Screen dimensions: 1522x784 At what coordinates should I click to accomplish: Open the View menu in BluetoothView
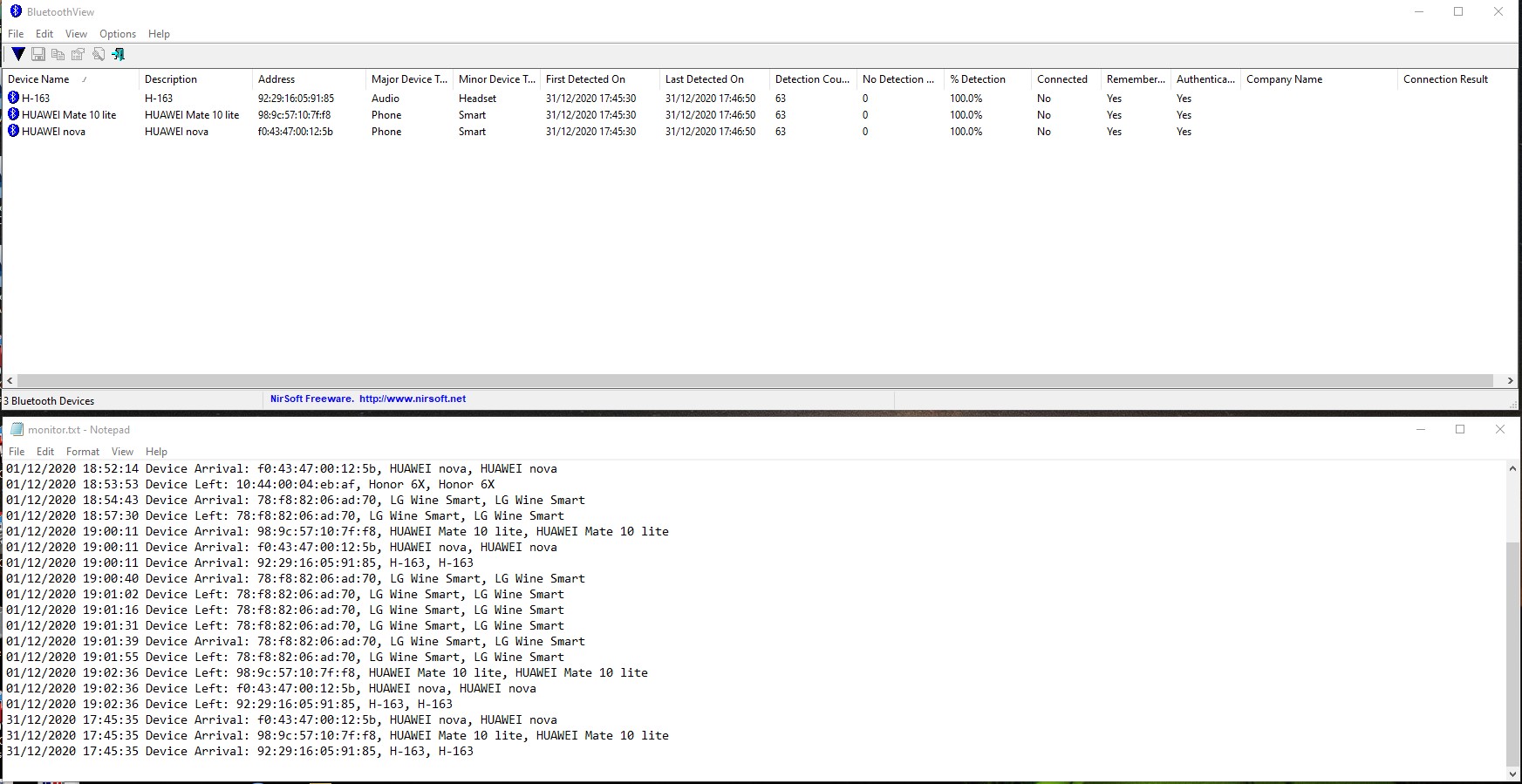[76, 34]
